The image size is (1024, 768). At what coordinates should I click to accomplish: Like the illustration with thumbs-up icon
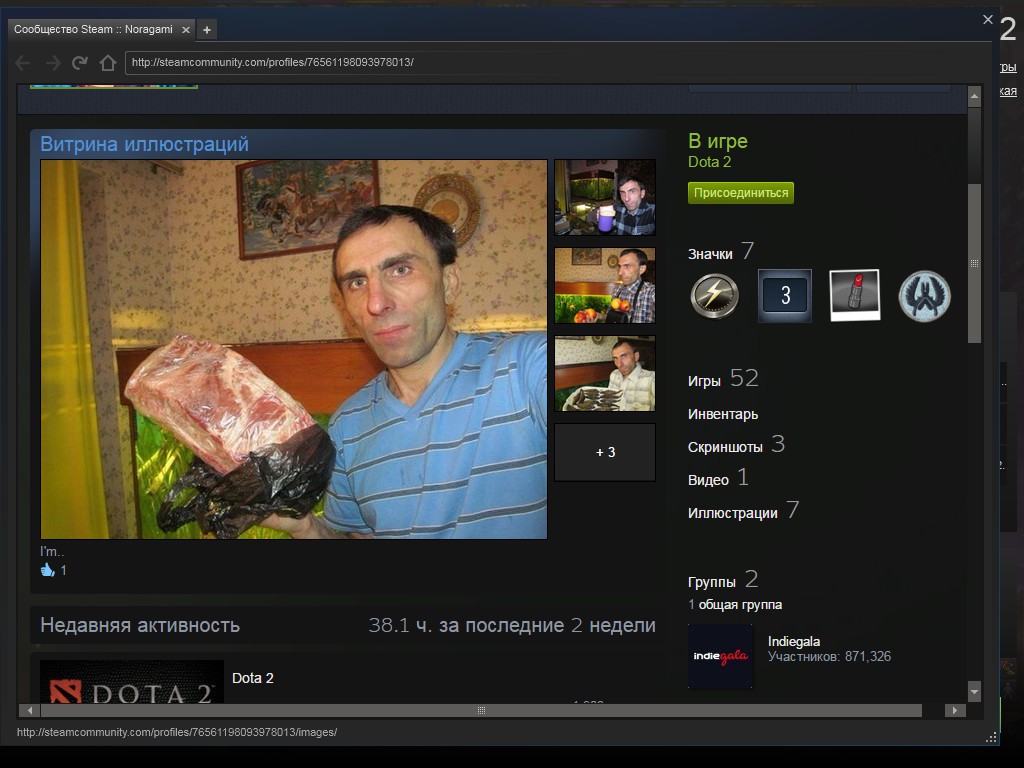click(x=48, y=570)
